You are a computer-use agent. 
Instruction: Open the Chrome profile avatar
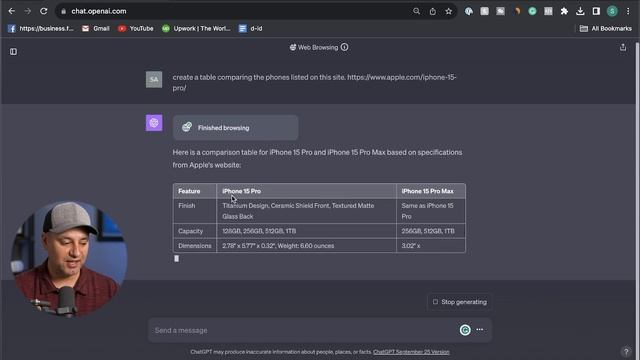click(612, 11)
